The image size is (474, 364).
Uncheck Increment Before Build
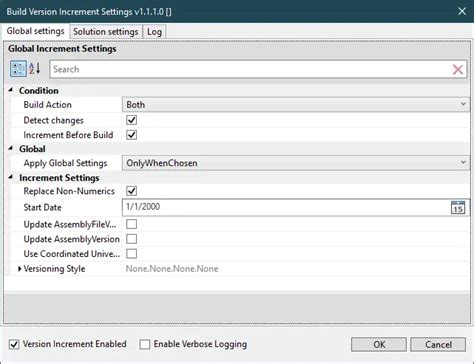coord(132,135)
